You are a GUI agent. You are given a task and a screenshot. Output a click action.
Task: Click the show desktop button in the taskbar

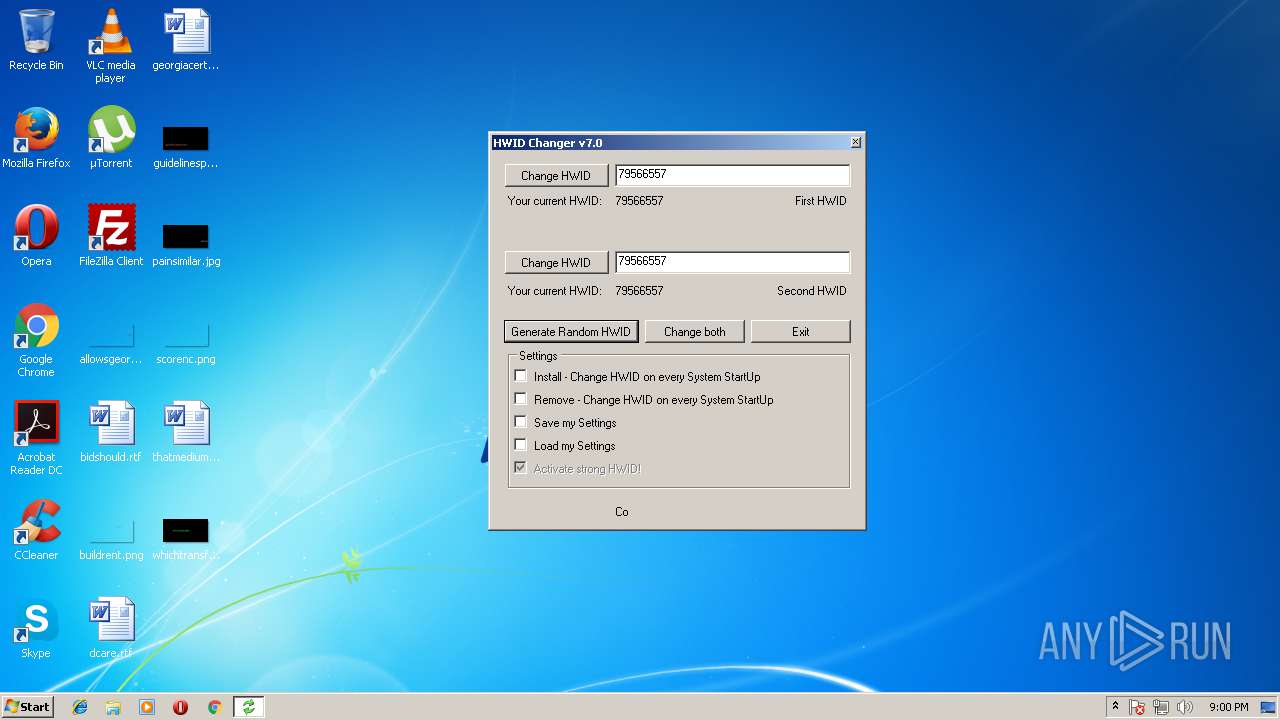pyautogui.click(x=1270, y=707)
